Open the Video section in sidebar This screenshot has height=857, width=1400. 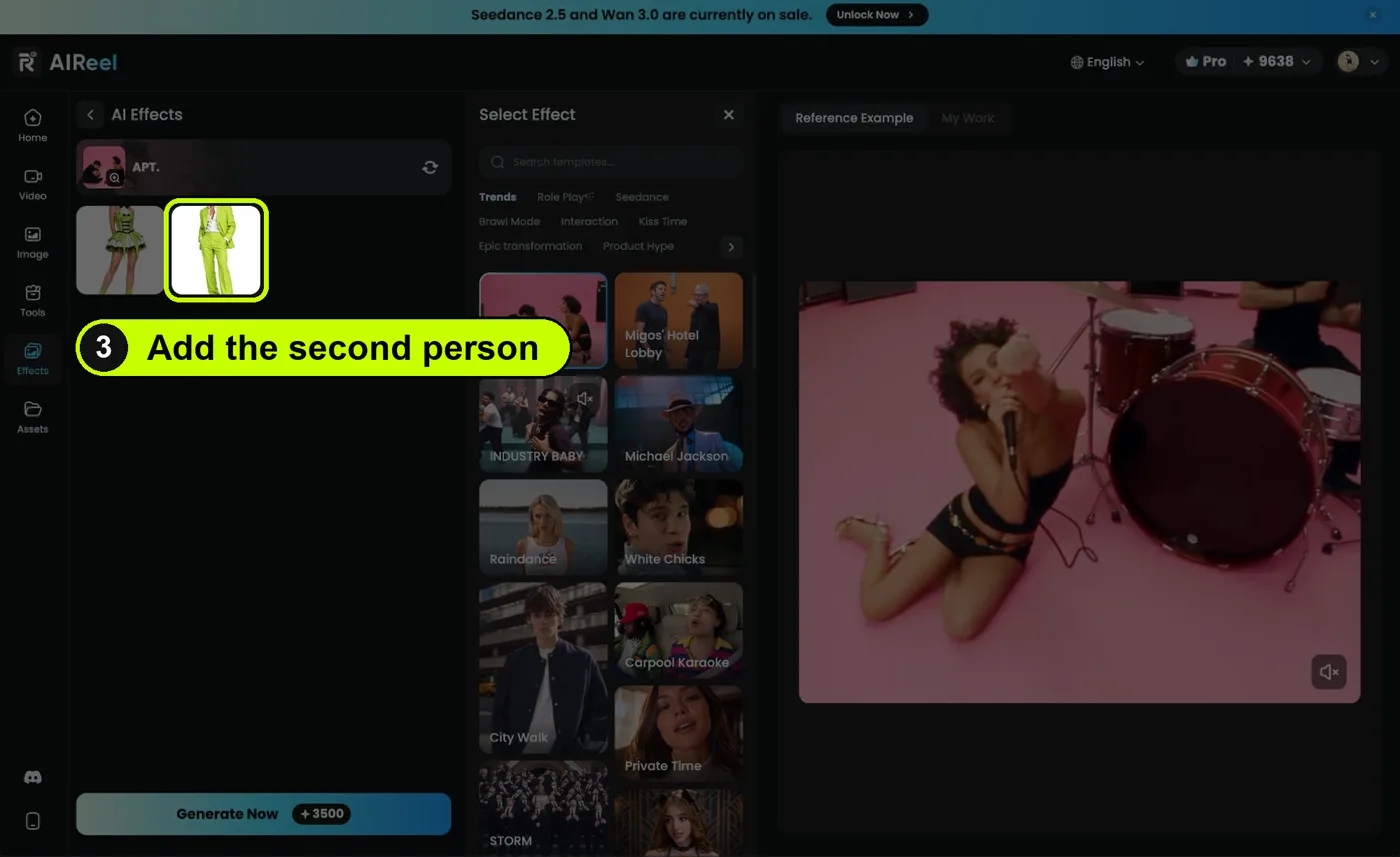(32, 184)
